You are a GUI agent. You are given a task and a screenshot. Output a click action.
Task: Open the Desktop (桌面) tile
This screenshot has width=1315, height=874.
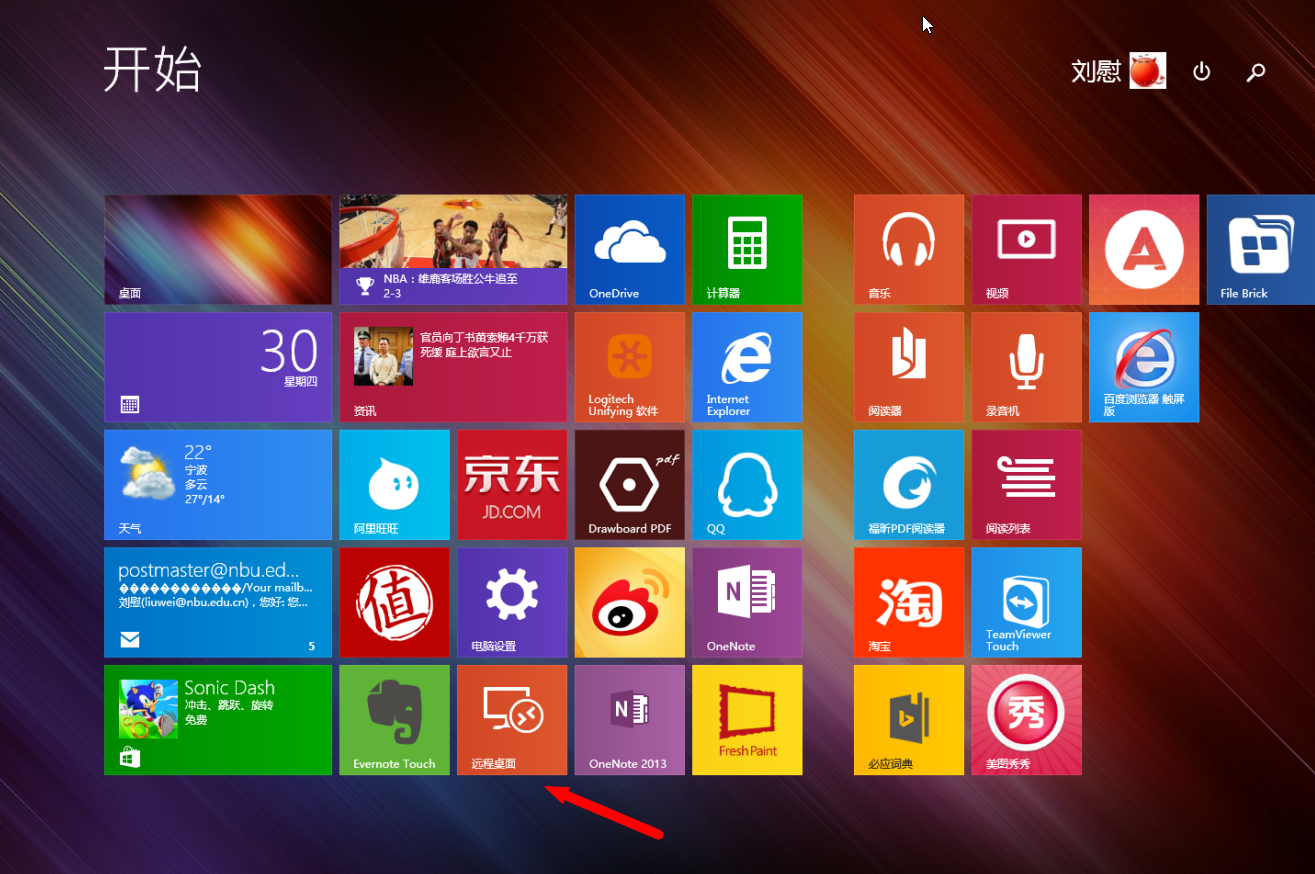218,249
